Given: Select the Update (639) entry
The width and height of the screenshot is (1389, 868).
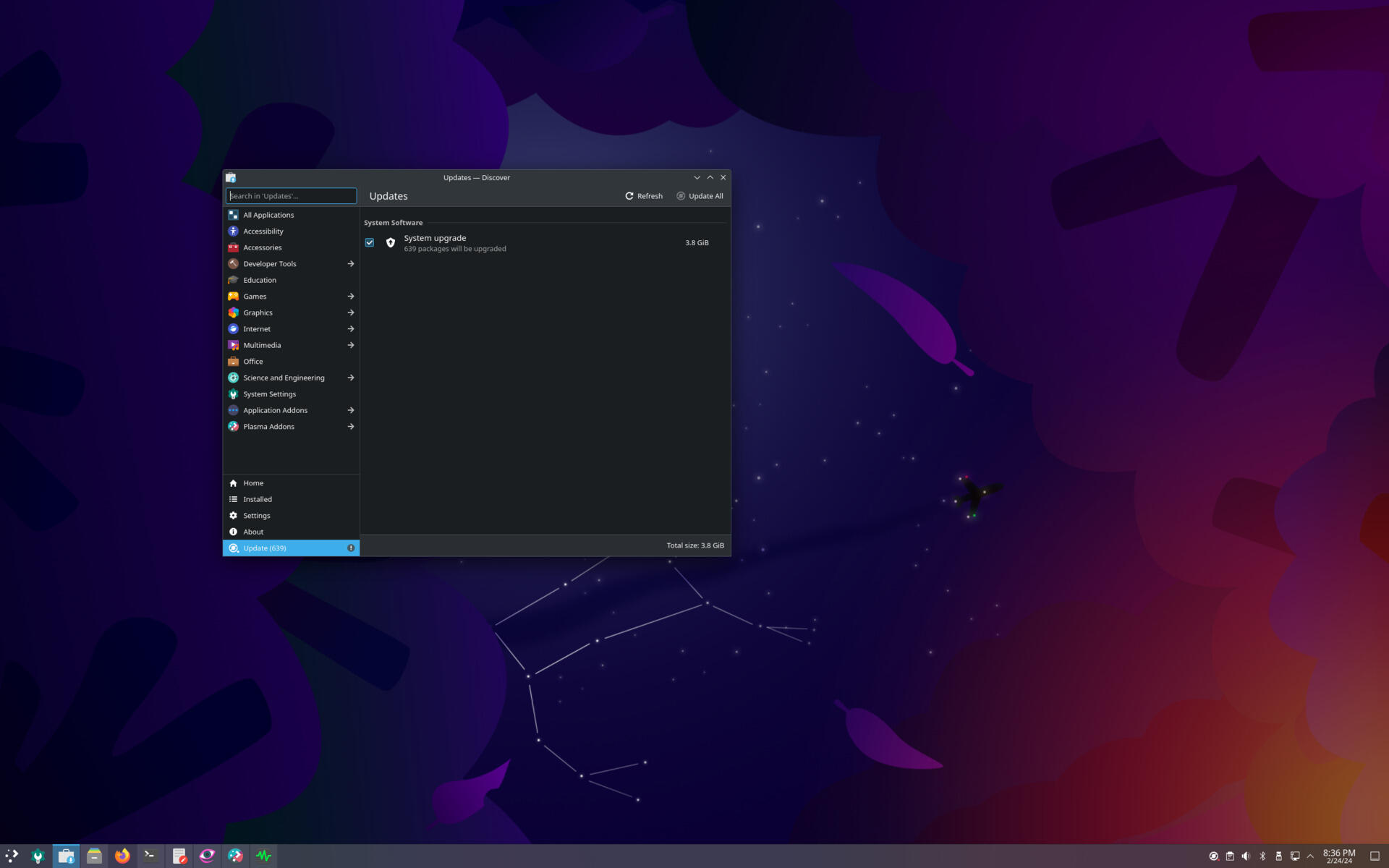Looking at the screenshot, I should coord(291,548).
